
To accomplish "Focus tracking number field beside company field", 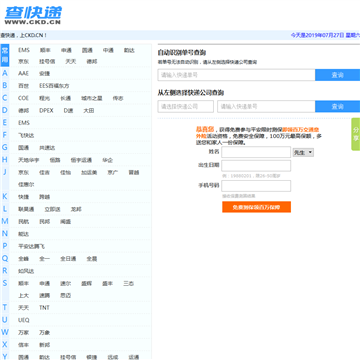I will coord(266,106).
